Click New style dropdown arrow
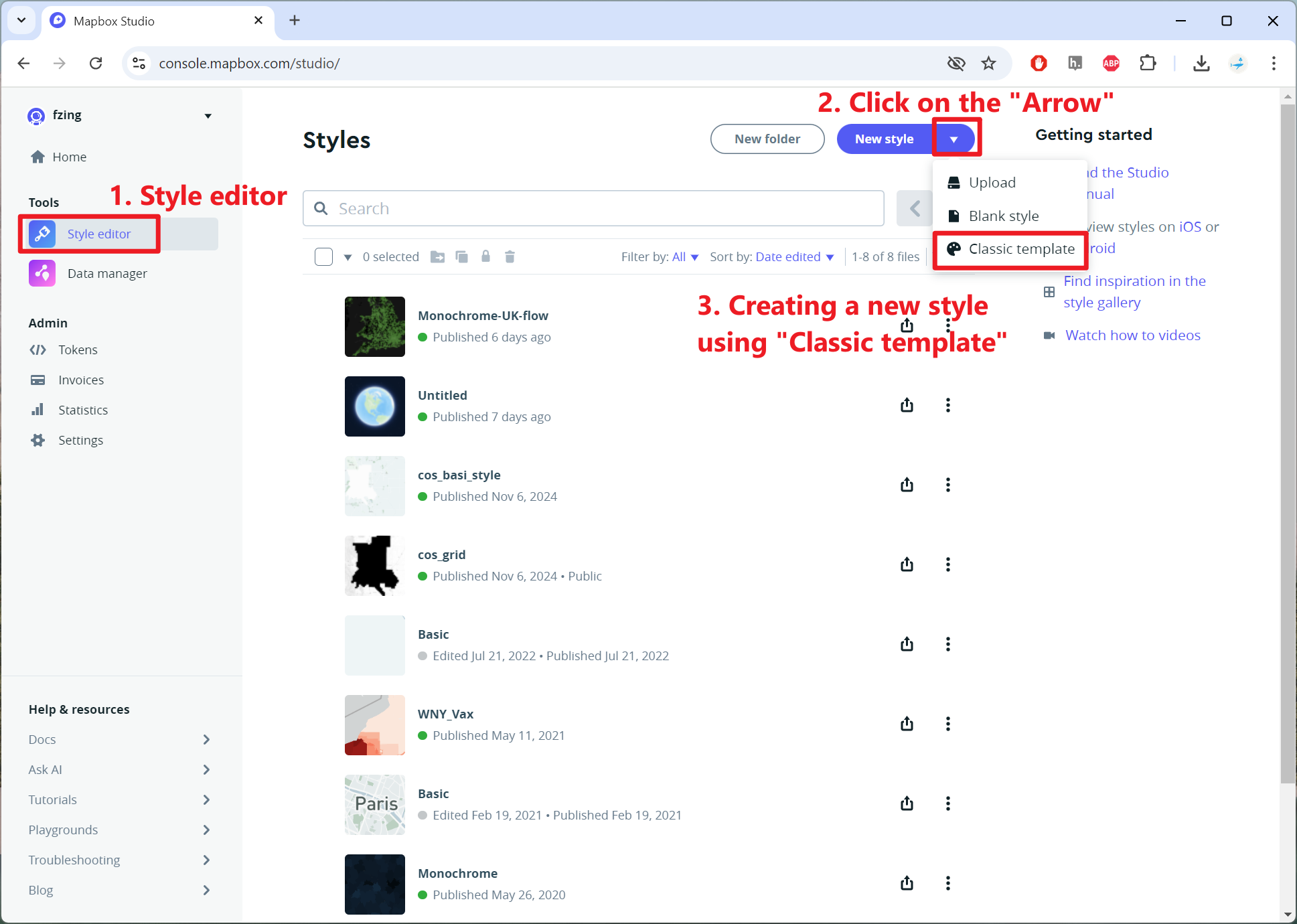The height and width of the screenshot is (924, 1297). pyautogui.click(x=953, y=139)
